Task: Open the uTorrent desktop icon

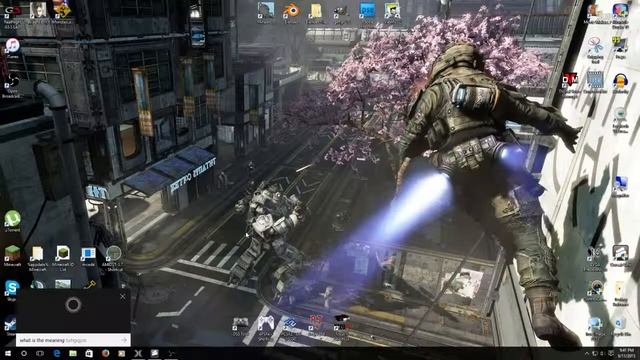Action: point(12,221)
